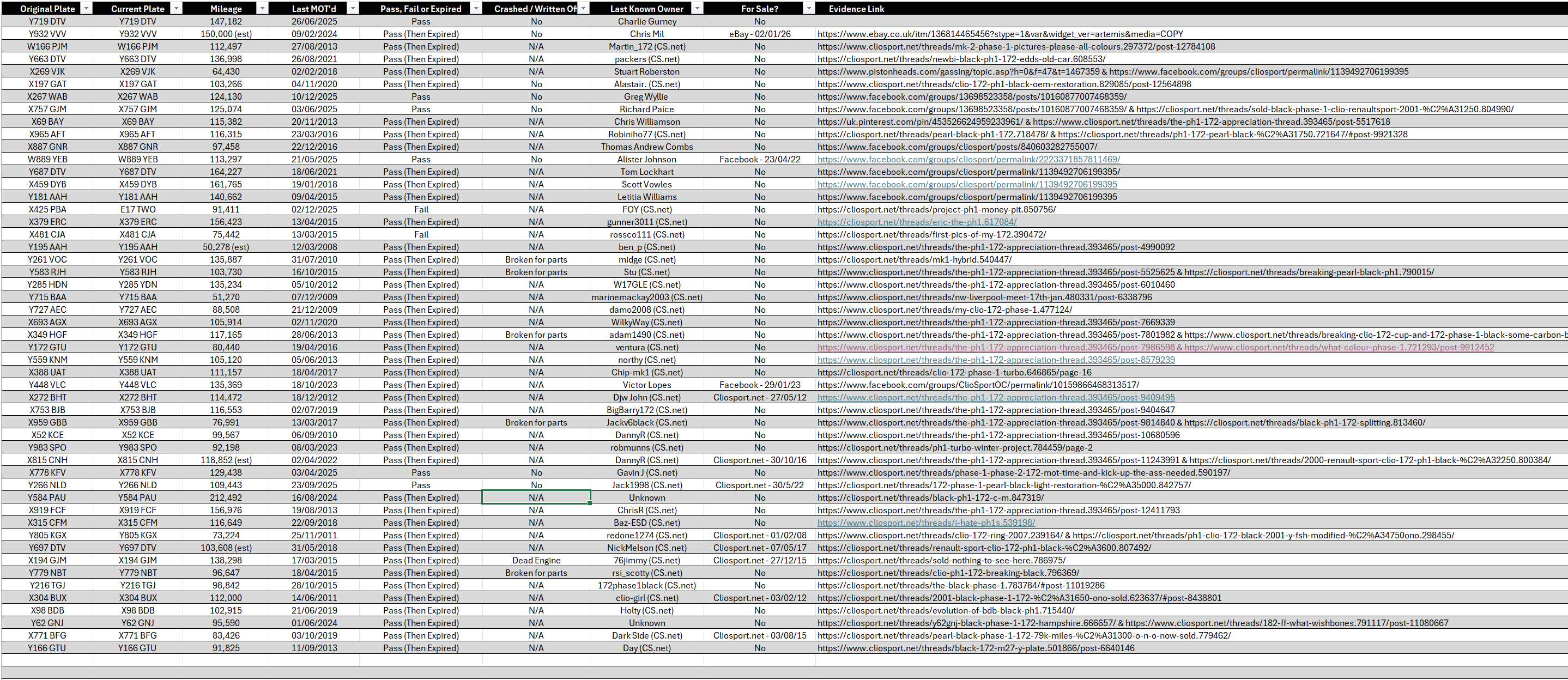Open the Current Plate filter dropdown
This screenshot has height=680, width=1568.
pos(177,9)
